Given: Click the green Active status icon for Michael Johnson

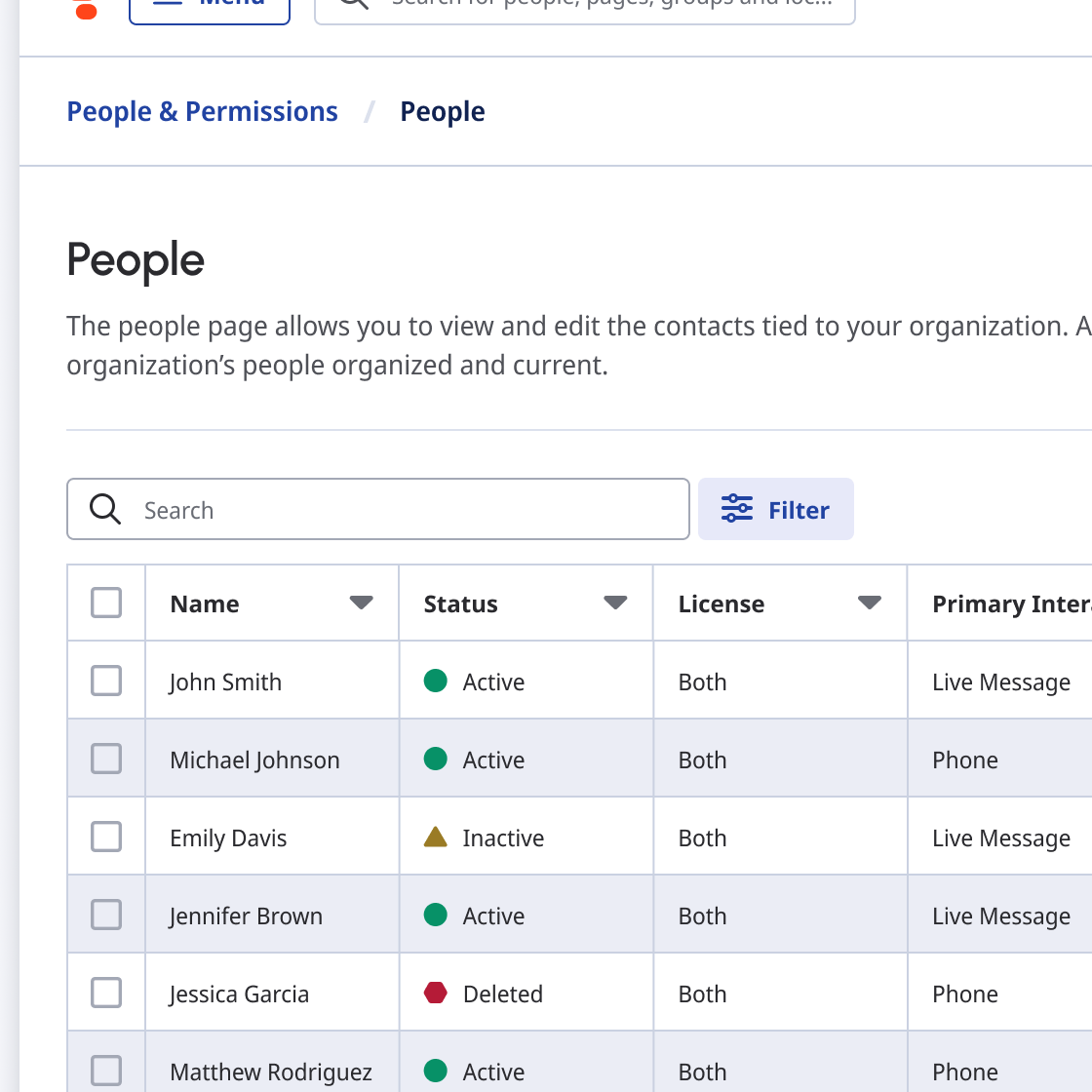Looking at the screenshot, I should point(435,759).
